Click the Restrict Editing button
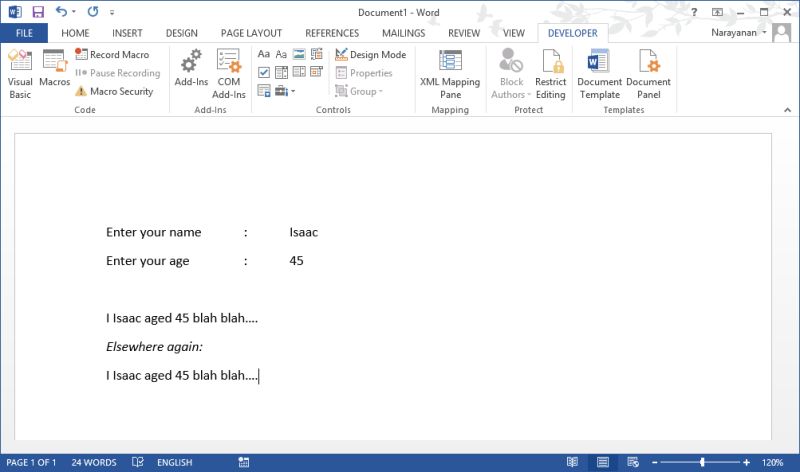 coord(551,74)
